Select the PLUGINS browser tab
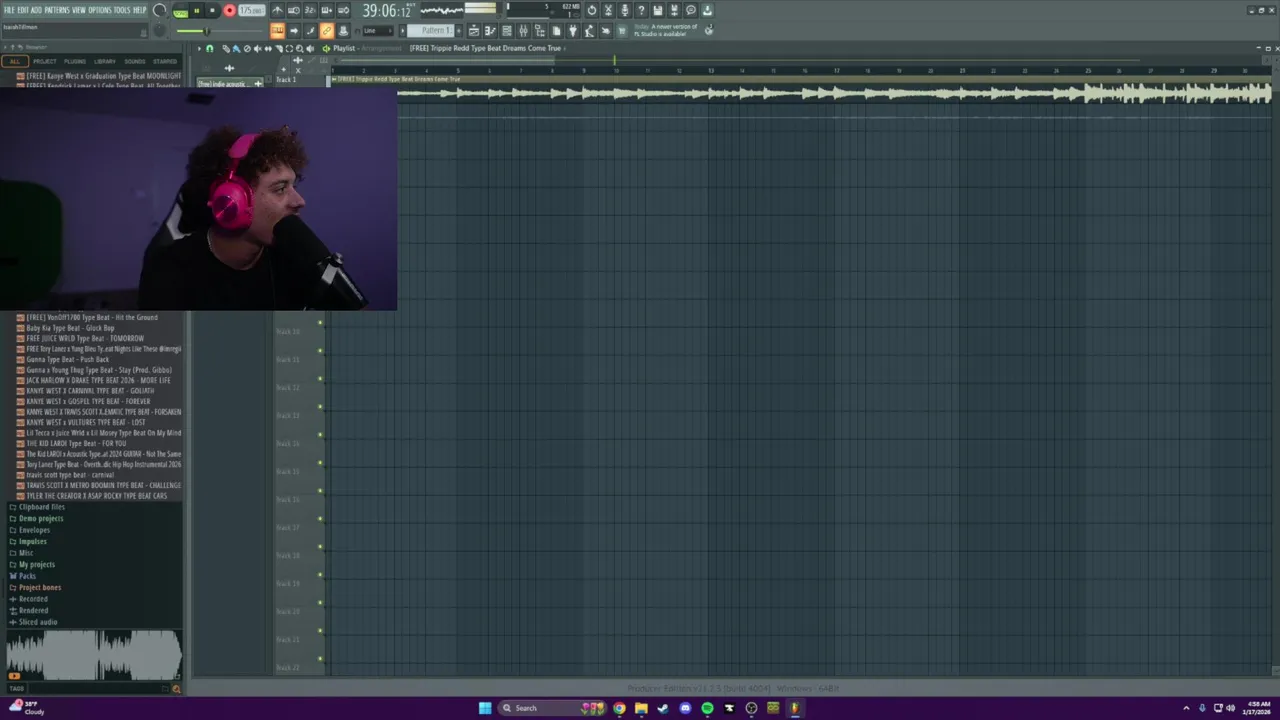 click(x=75, y=61)
